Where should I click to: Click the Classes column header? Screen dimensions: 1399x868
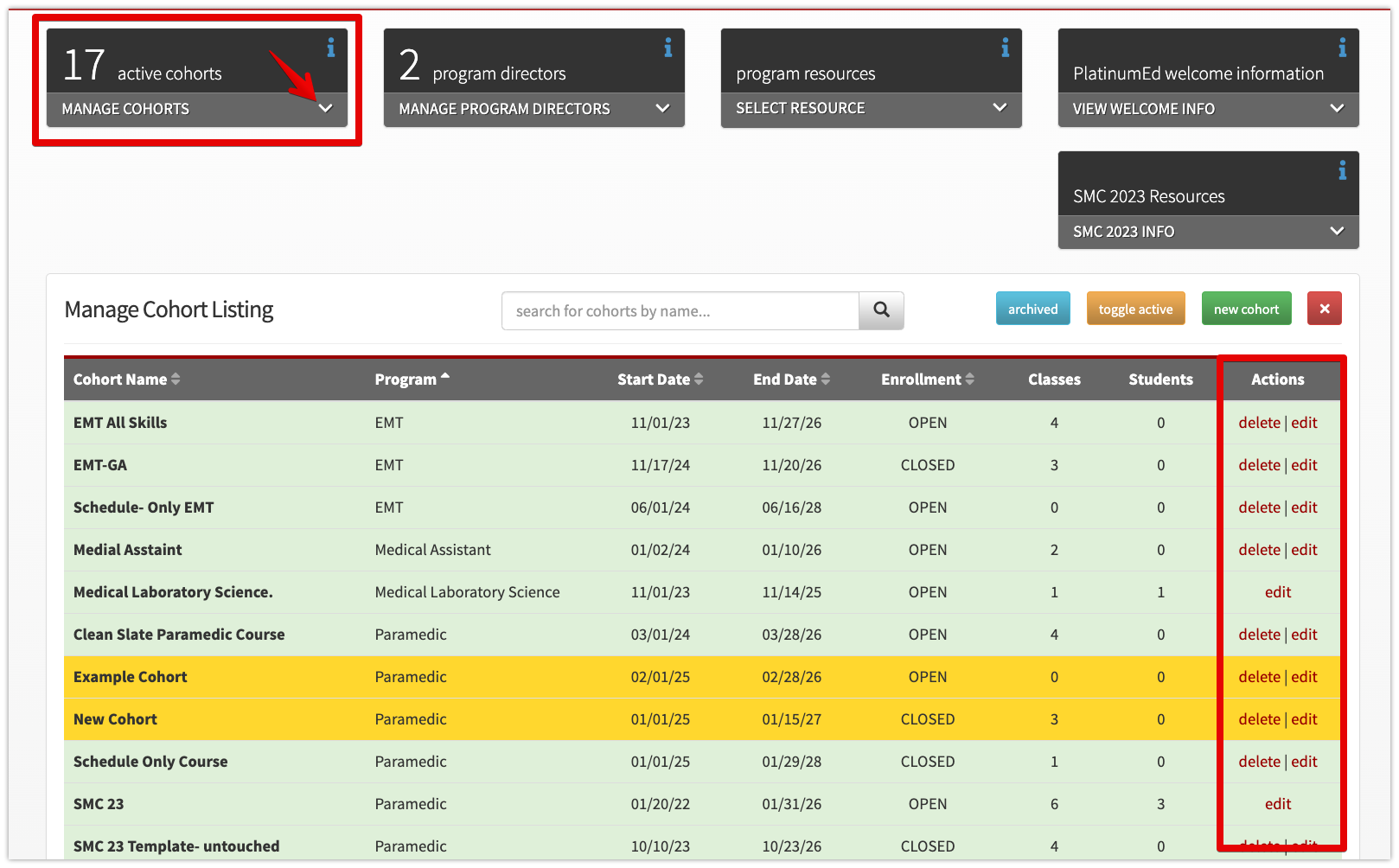(x=1054, y=380)
